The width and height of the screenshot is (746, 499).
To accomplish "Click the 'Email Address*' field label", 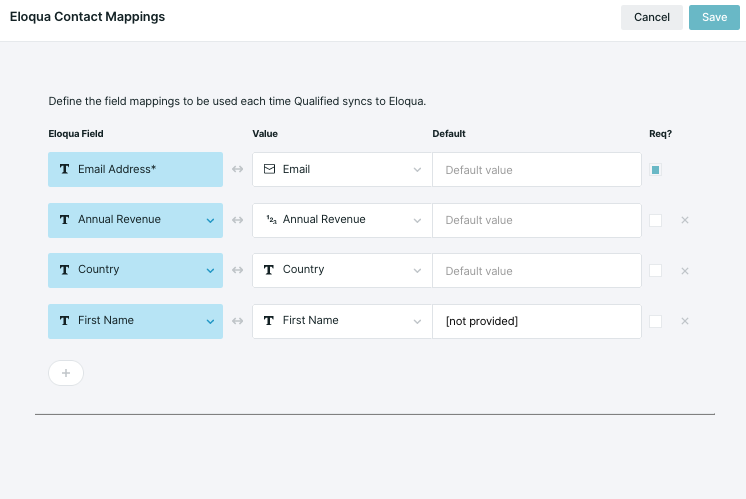I will pos(117,169).
